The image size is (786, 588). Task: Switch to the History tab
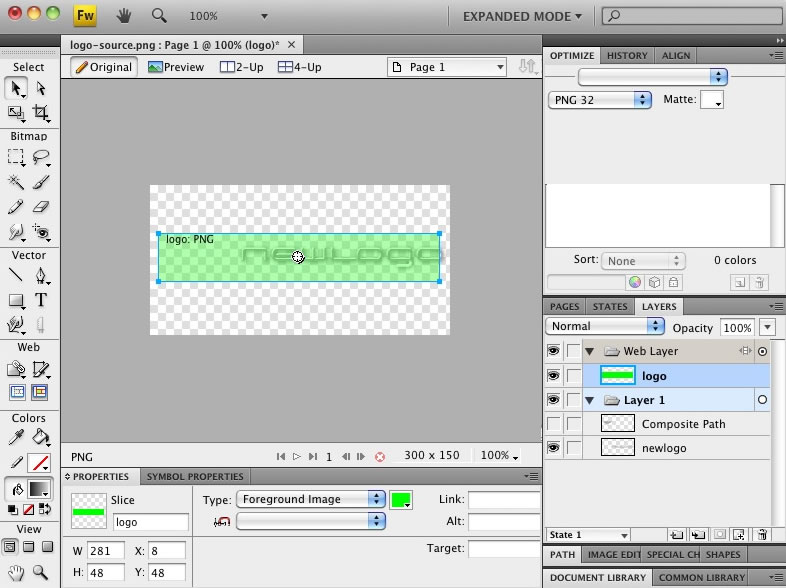(627, 56)
